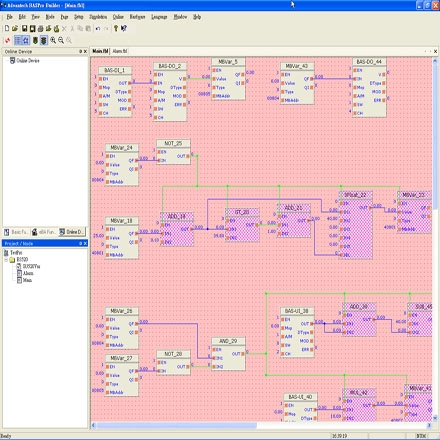The height and width of the screenshot is (440, 440).
Task: Click the Open folder toolbar icon
Action: (15, 29)
